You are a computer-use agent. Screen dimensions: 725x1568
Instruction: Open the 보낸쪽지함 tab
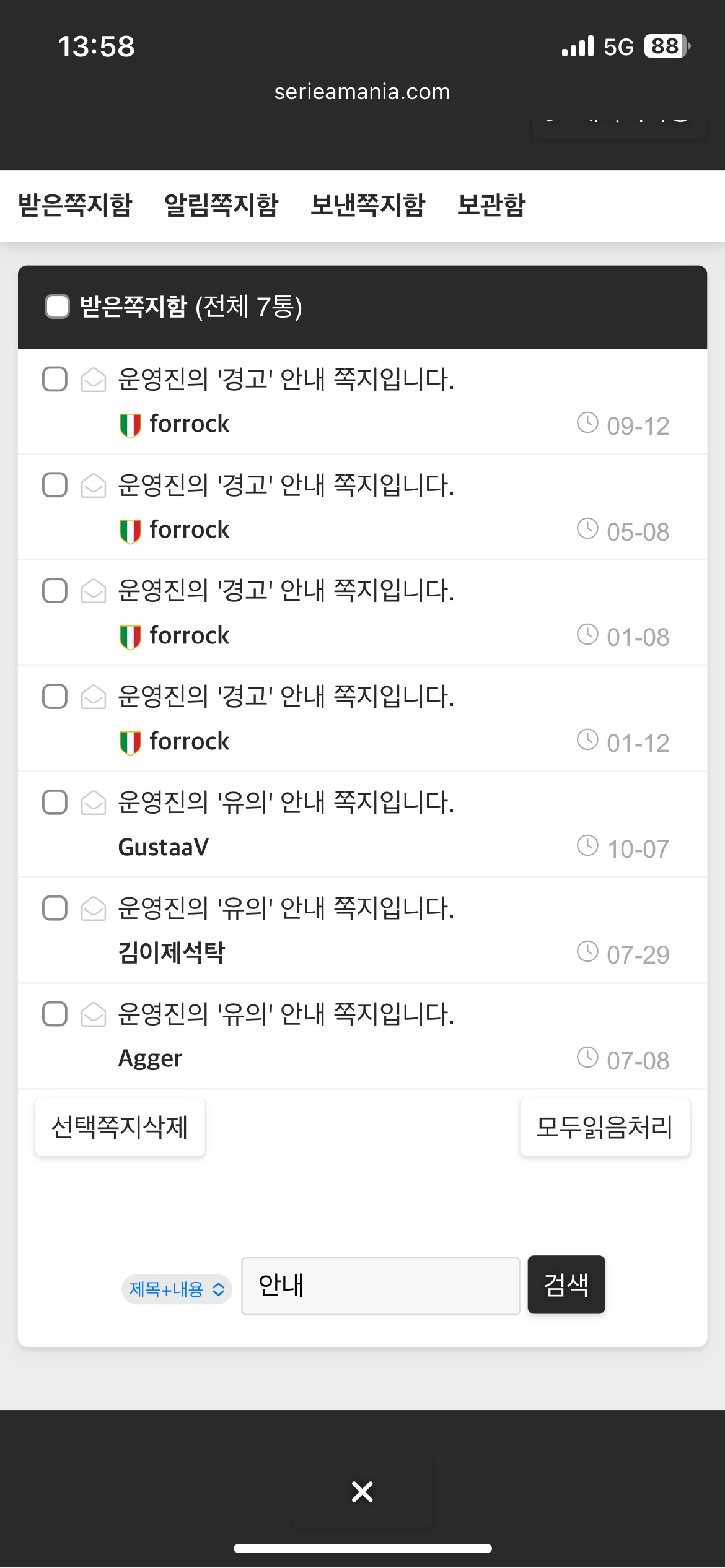tap(367, 205)
